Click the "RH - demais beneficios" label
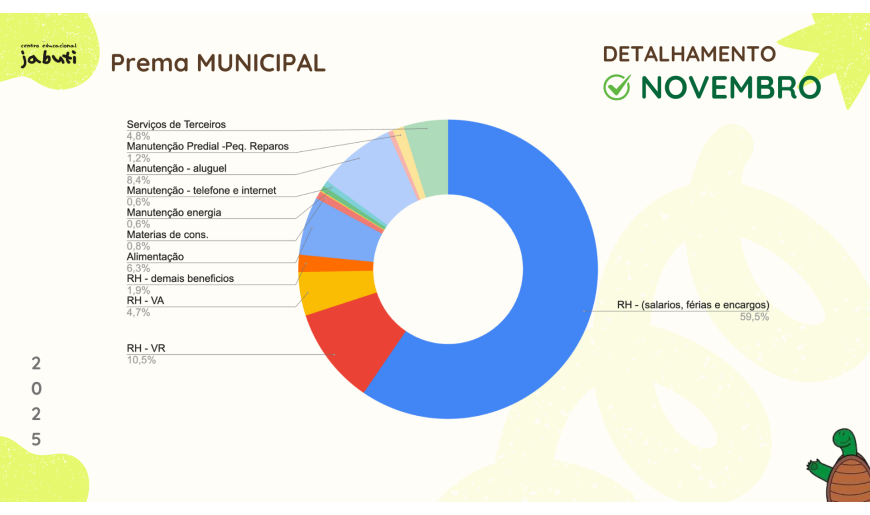This screenshot has height=515, width=870. [x=180, y=278]
